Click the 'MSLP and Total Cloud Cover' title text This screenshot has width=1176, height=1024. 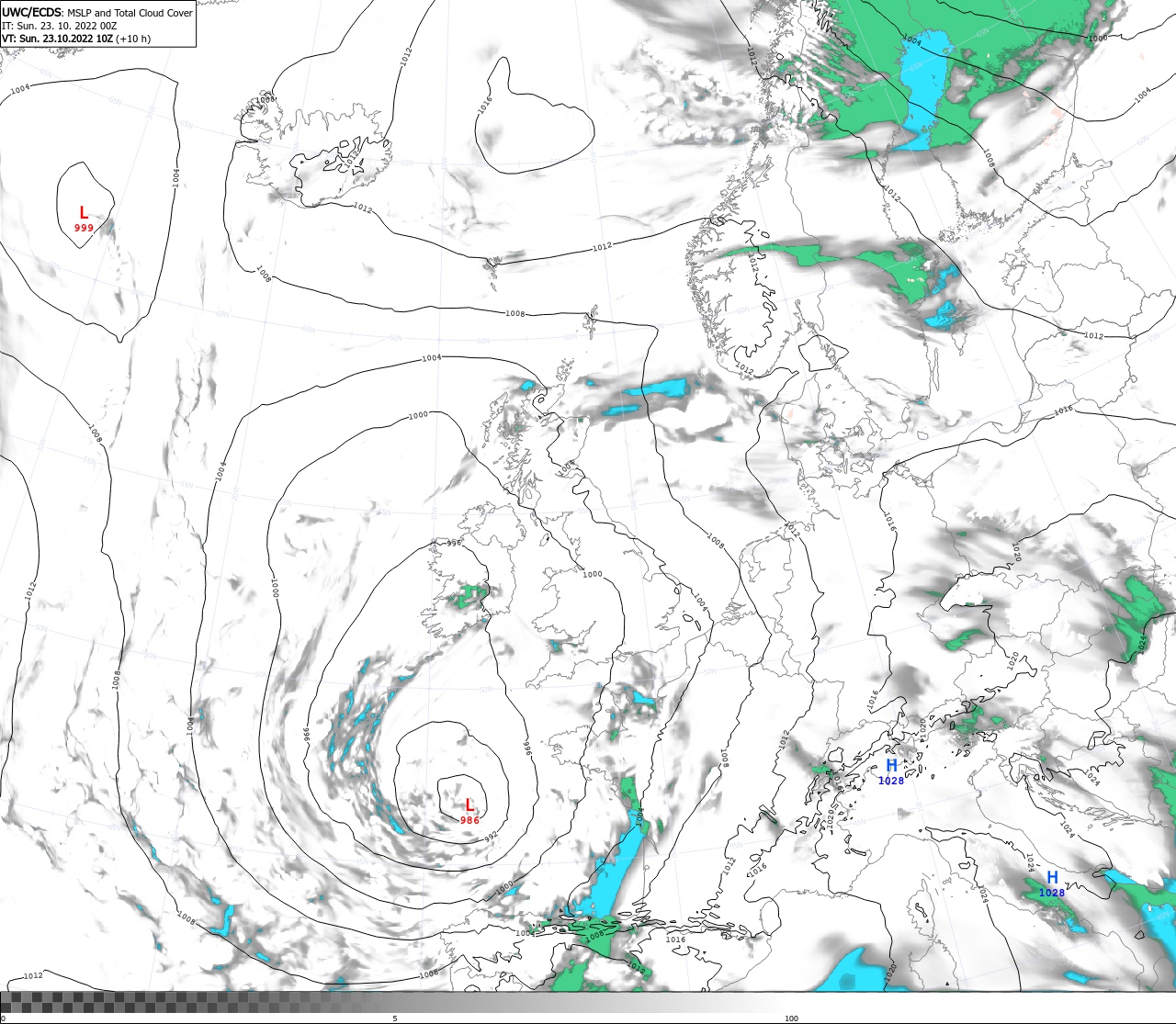(x=130, y=13)
